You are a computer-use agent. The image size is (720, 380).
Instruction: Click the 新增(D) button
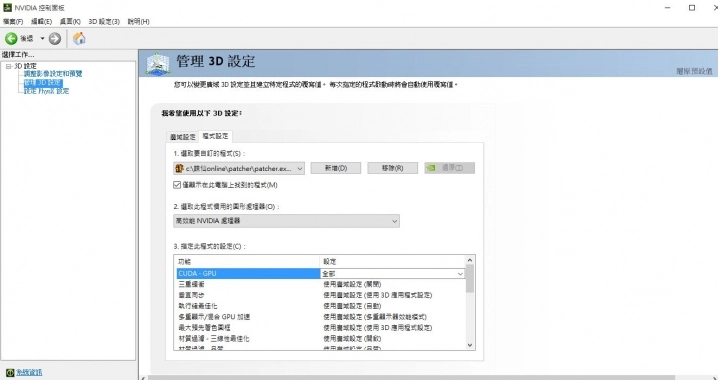(x=336, y=168)
